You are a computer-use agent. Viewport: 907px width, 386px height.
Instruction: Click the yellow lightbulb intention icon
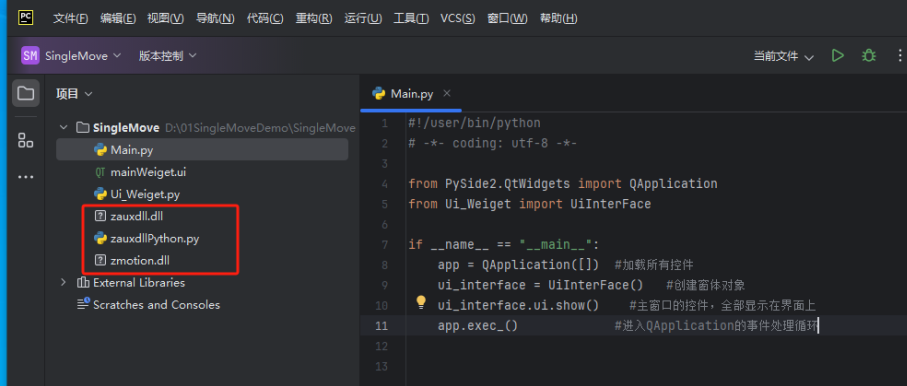tap(421, 302)
